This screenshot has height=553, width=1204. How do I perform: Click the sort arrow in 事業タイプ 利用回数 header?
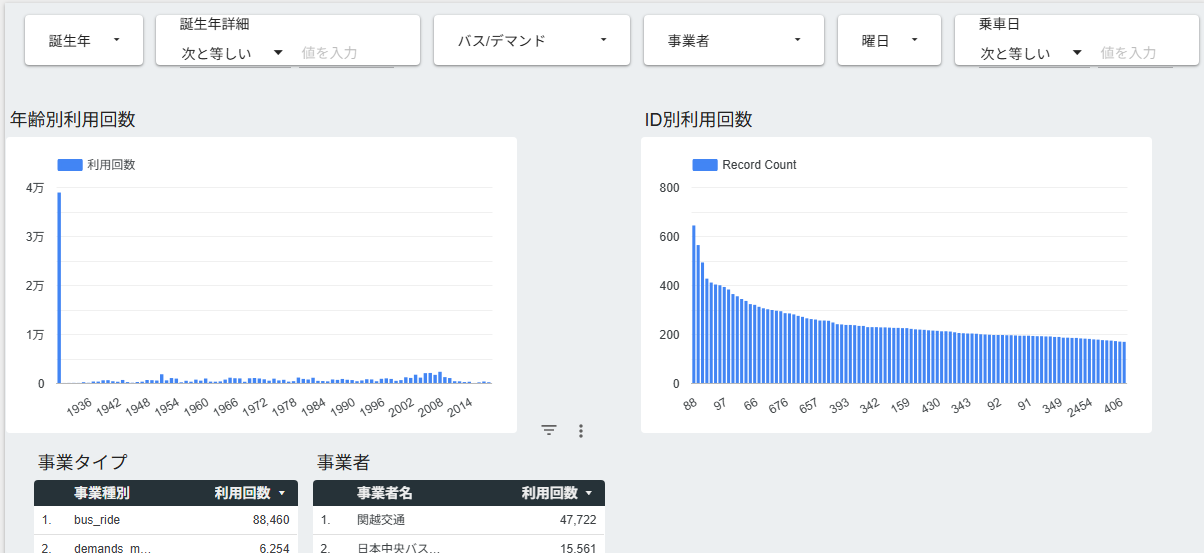[x=282, y=493]
